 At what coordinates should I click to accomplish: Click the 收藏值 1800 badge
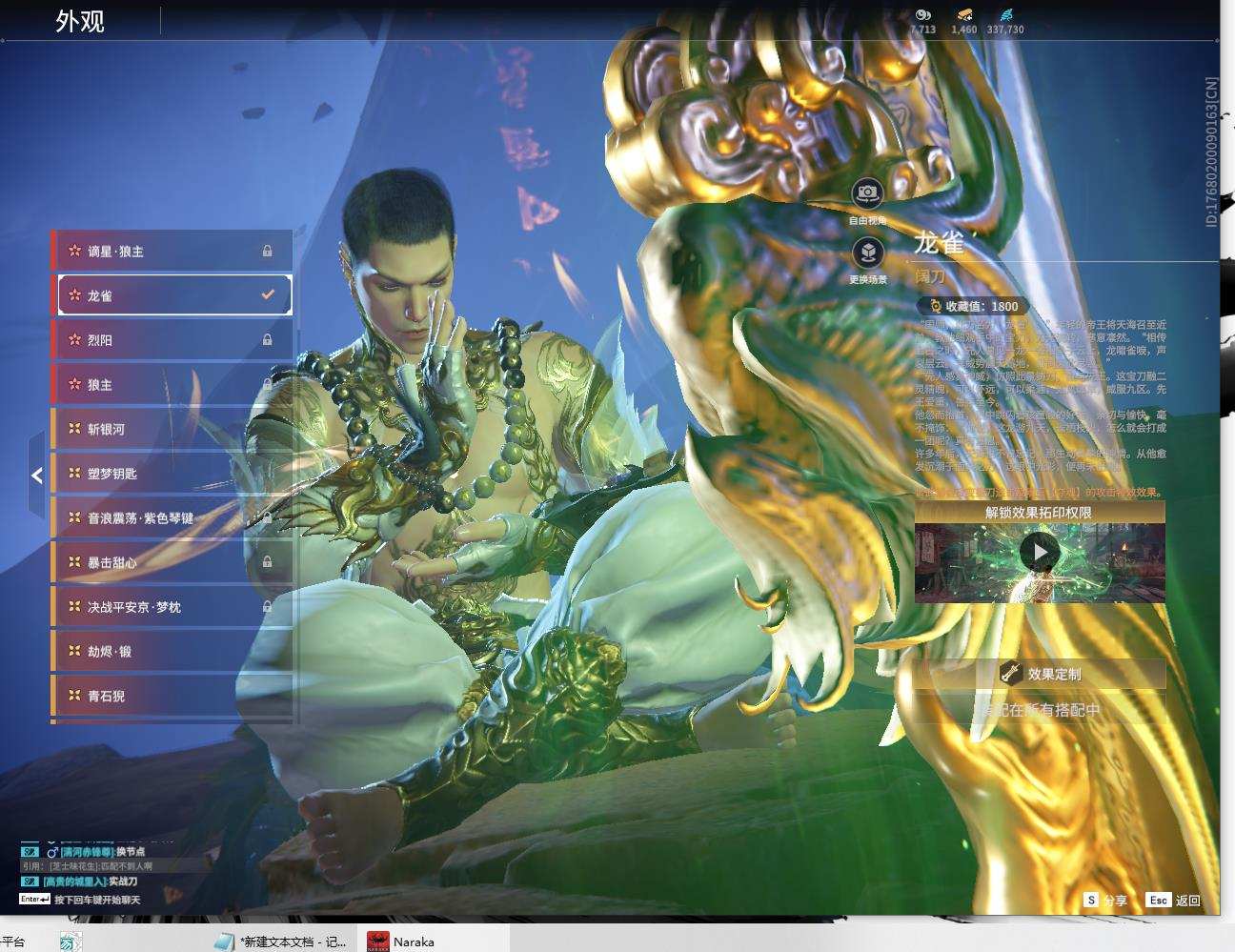tap(973, 306)
